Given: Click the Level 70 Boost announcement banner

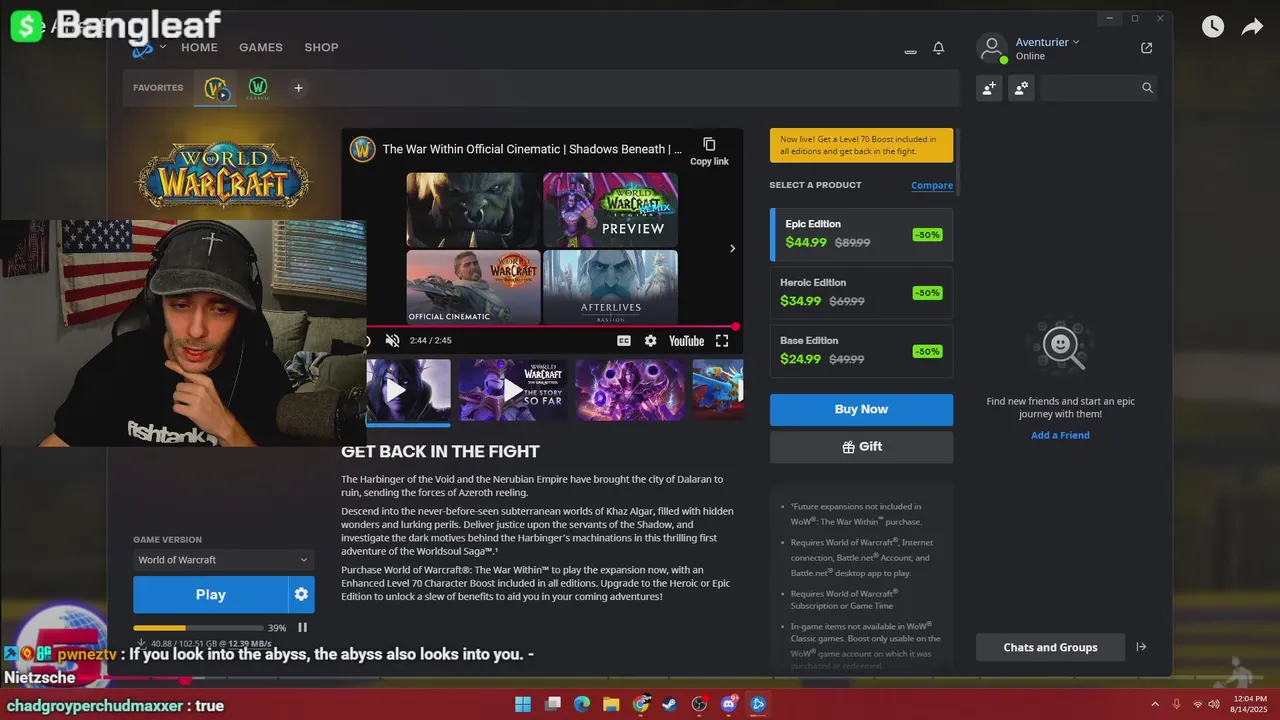Looking at the screenshot, I should coord(861,145).
